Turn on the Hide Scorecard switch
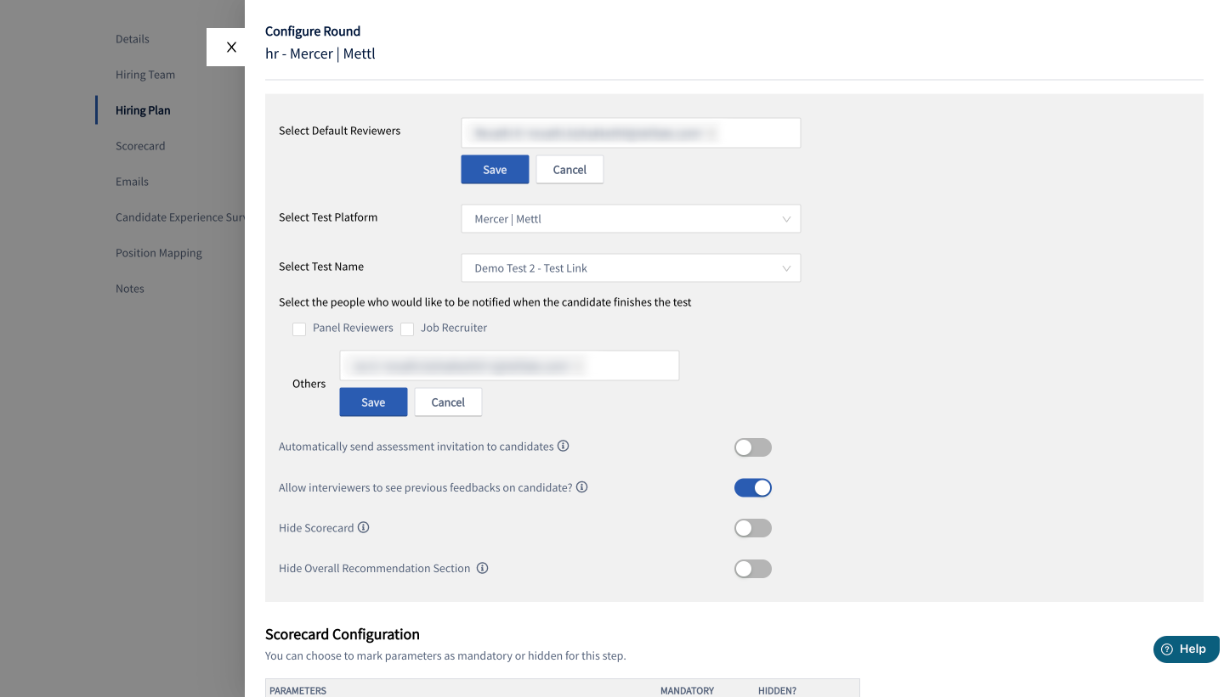1224x697 pixels. click(753, 528)
